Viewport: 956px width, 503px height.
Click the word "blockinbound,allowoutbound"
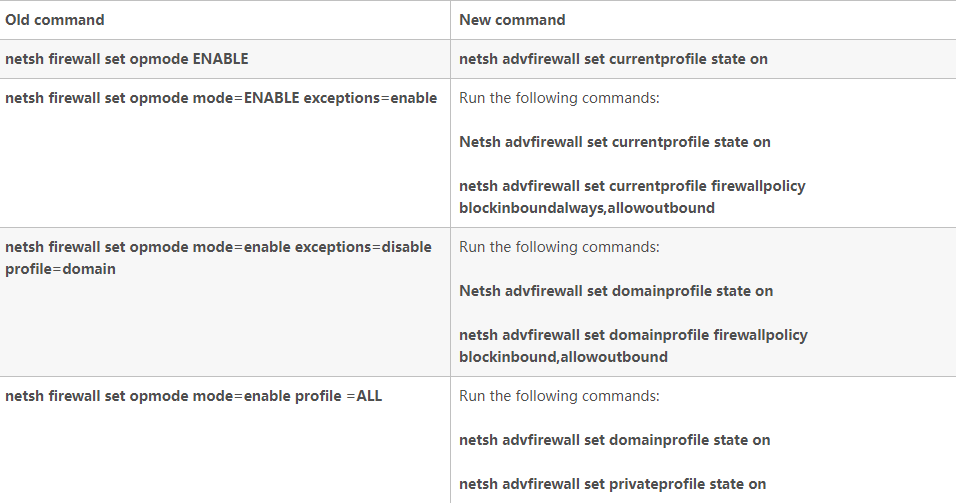(x=563, y=357)
